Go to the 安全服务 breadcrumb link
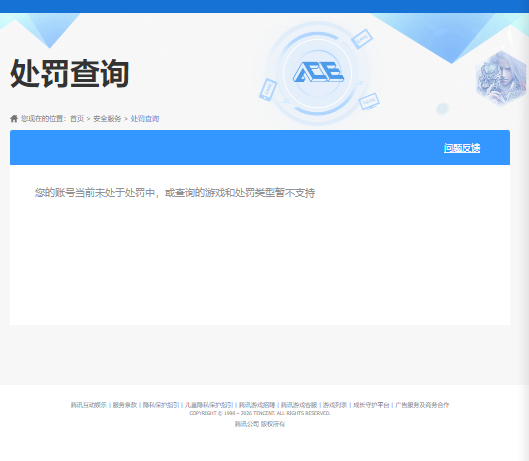The width and height of the screenshot is (529, 461). click(x=107, y=118)
